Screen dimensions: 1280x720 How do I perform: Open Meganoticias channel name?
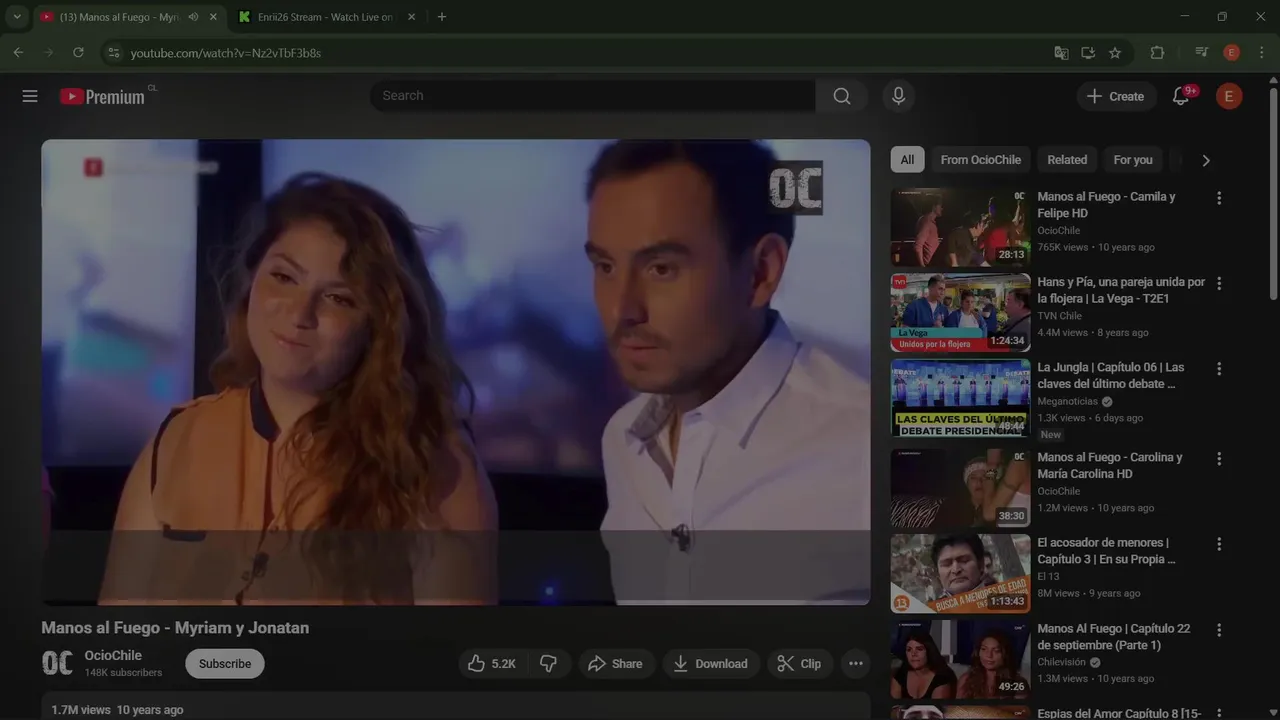coord(1067,401)
